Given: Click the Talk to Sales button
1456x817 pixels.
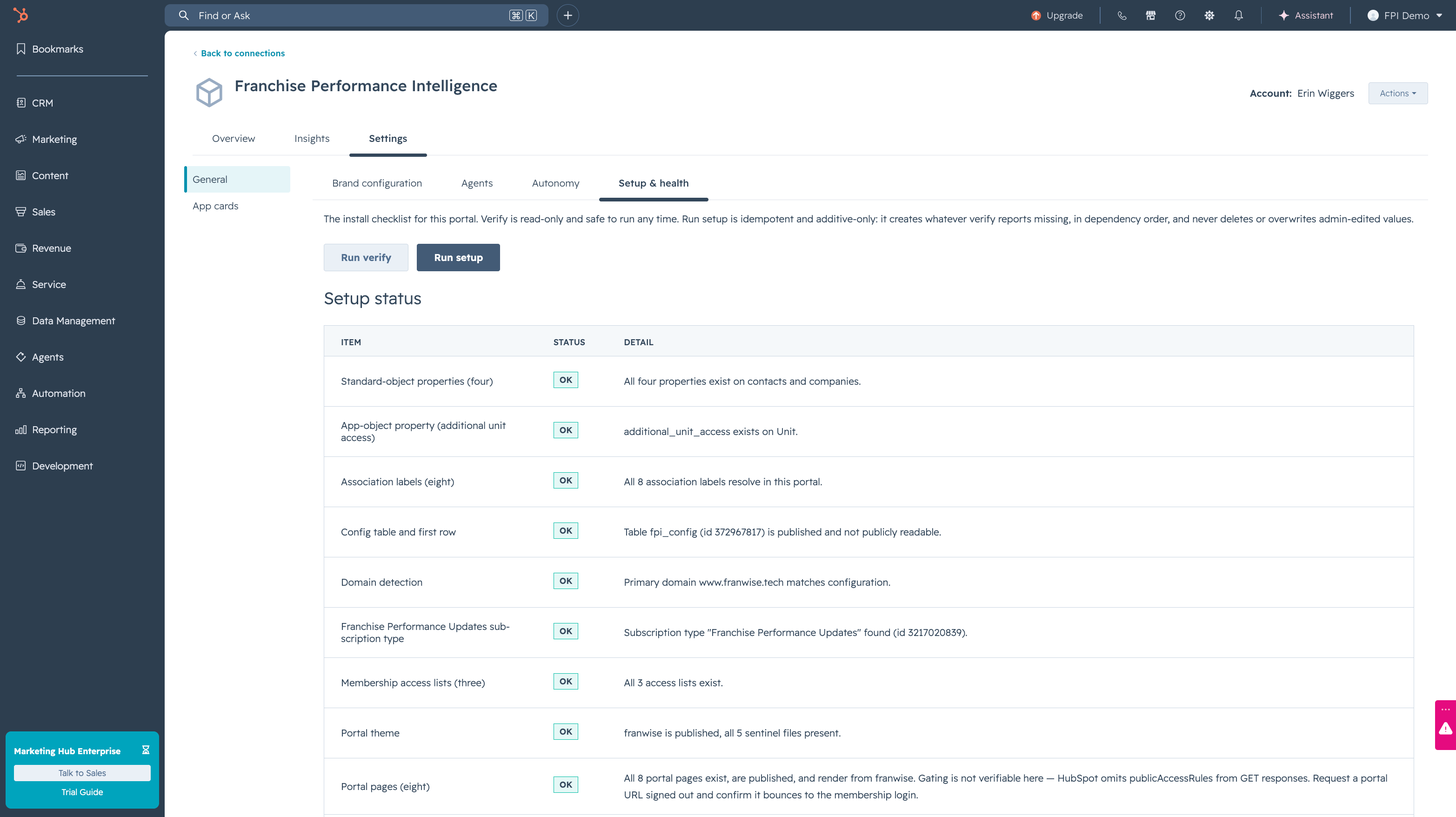Looking at the screenshot, I should tap(82, 773).
